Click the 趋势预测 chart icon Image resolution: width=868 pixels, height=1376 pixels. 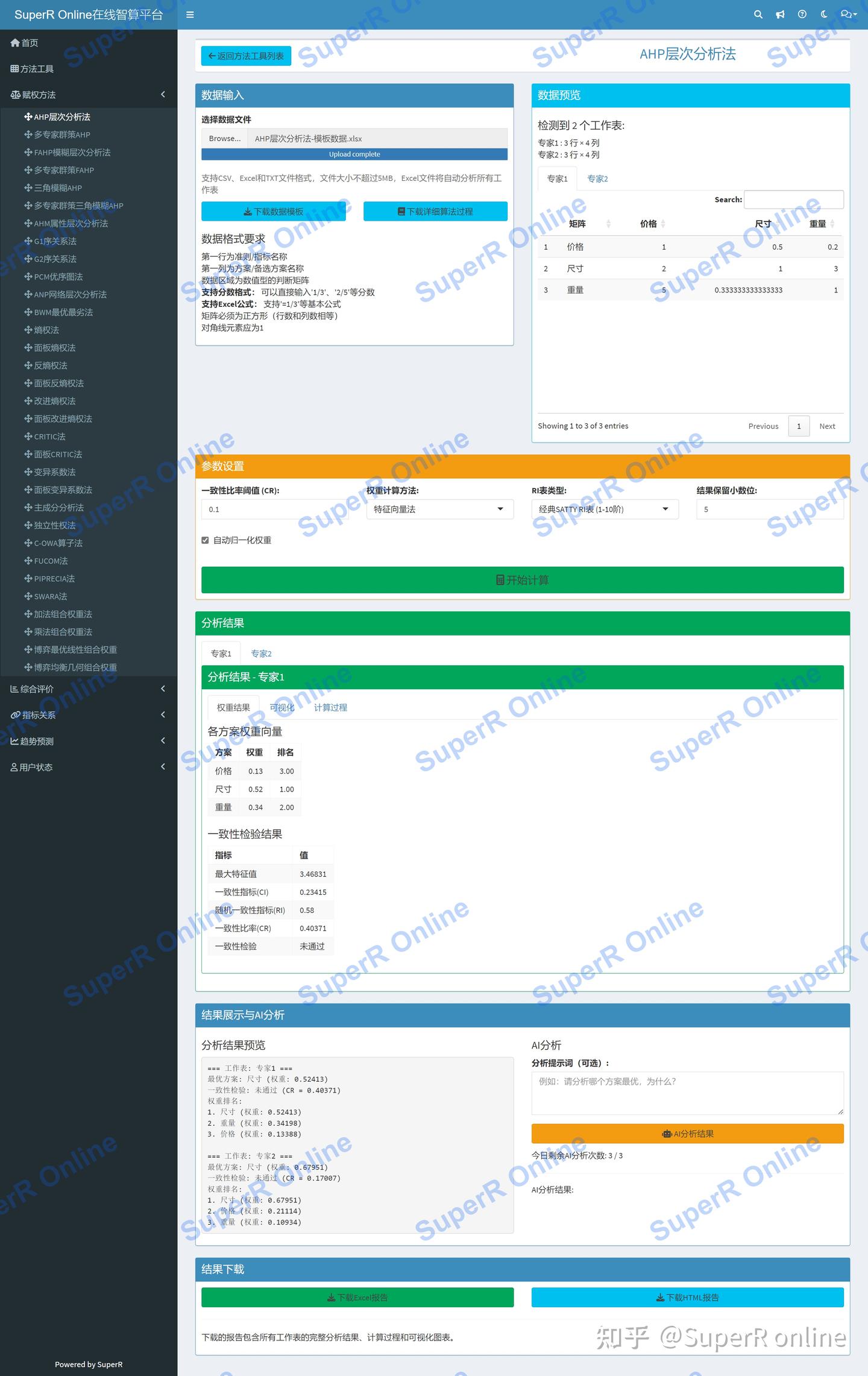click(x=14, y=740)
